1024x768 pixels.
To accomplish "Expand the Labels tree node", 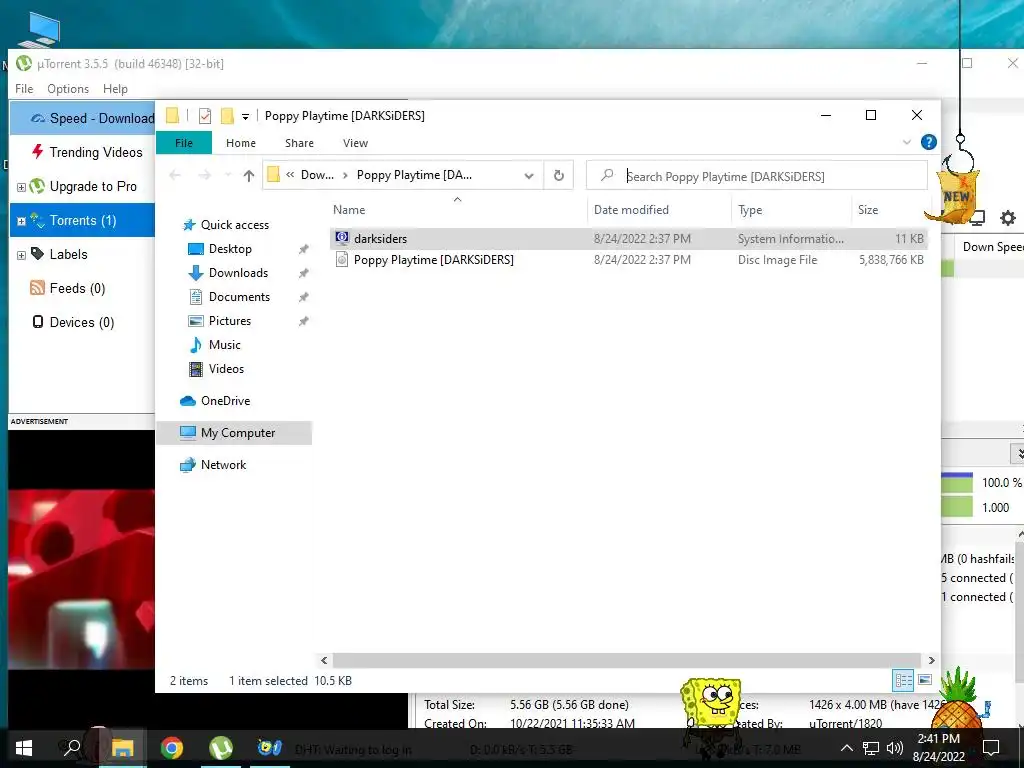I will tap(21, 255).
